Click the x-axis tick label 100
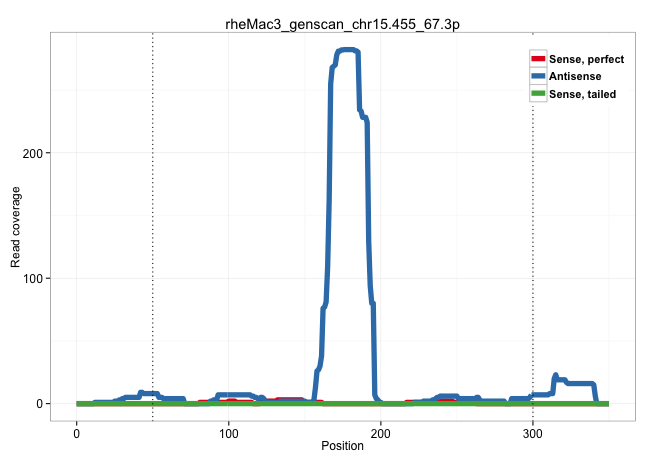Viewport: 650px width, 460px height. pos(228,431)
